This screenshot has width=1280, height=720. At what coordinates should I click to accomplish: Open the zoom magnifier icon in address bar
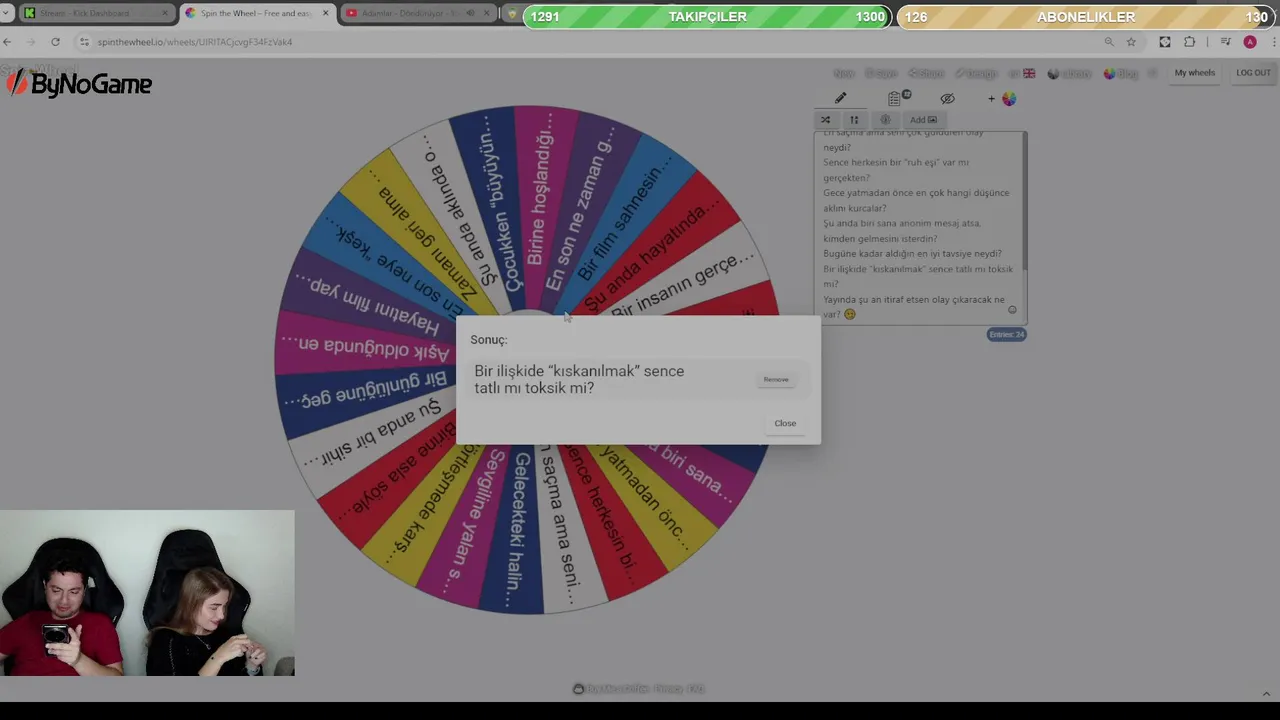tap(1109, 42)
